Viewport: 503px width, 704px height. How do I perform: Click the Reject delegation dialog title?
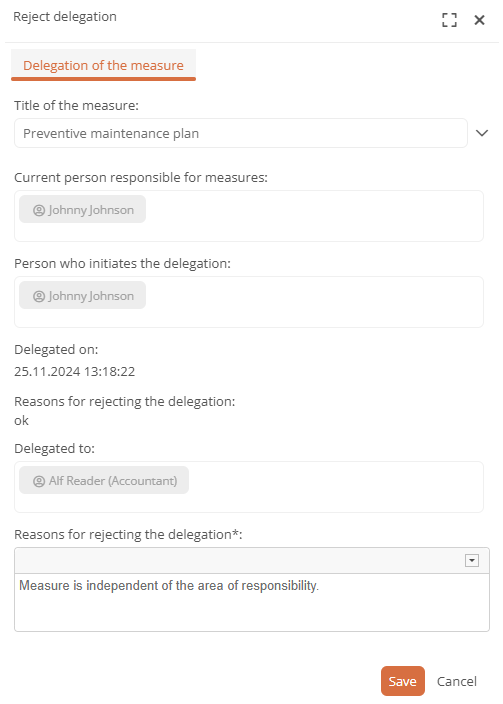(x=65, y=17)
